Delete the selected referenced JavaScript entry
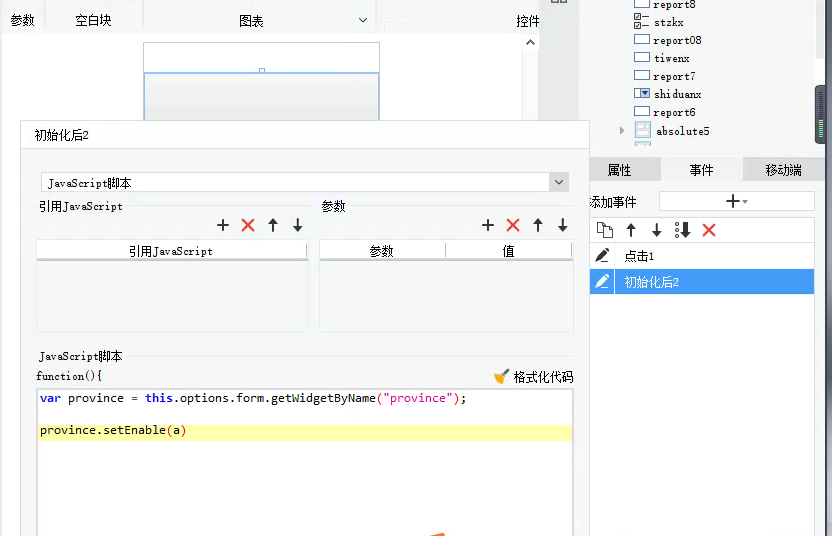832x536 pixels. (248, 225)
